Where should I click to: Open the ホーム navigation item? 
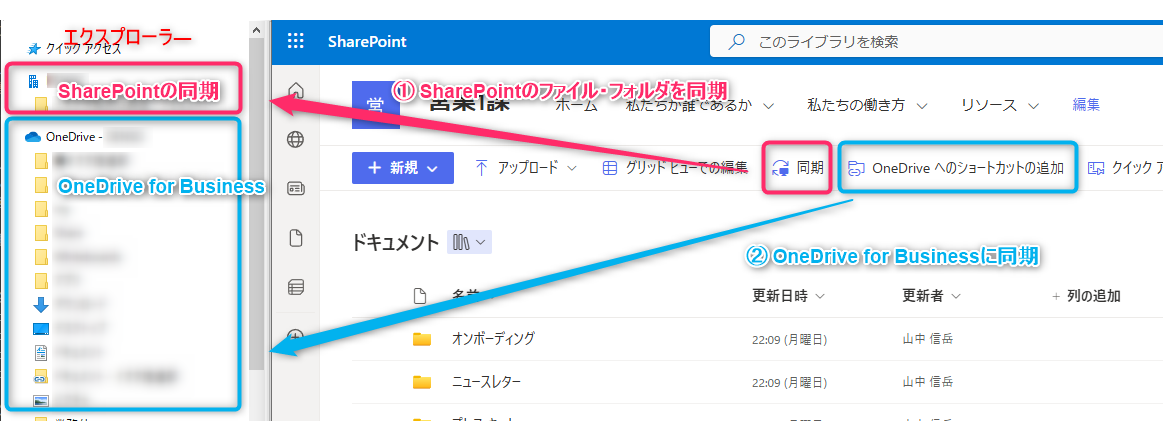[576, 106]
